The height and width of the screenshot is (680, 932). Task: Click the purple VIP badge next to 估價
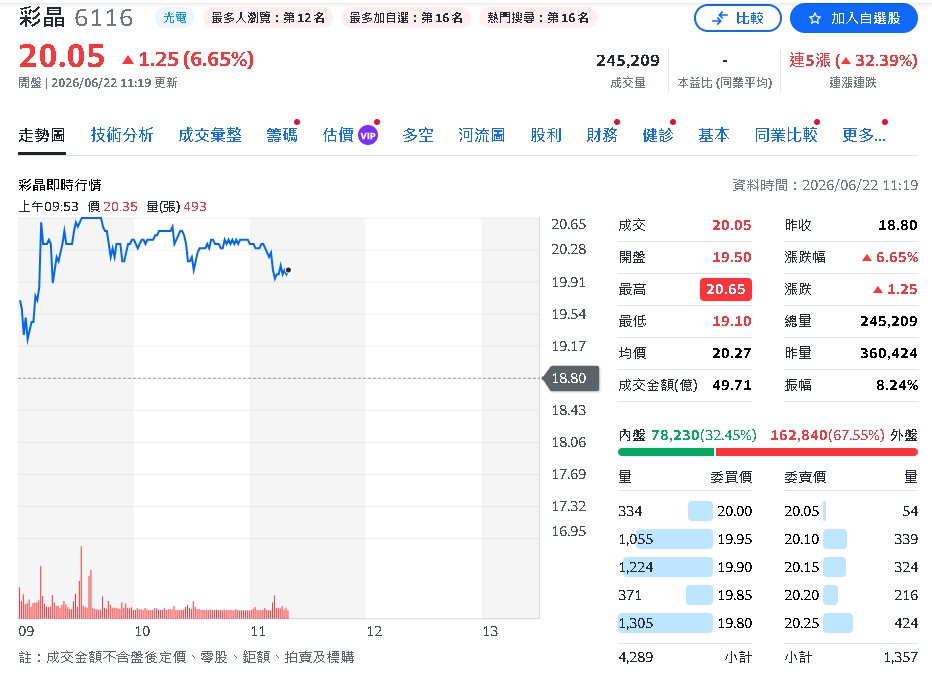tap(368, 136)
